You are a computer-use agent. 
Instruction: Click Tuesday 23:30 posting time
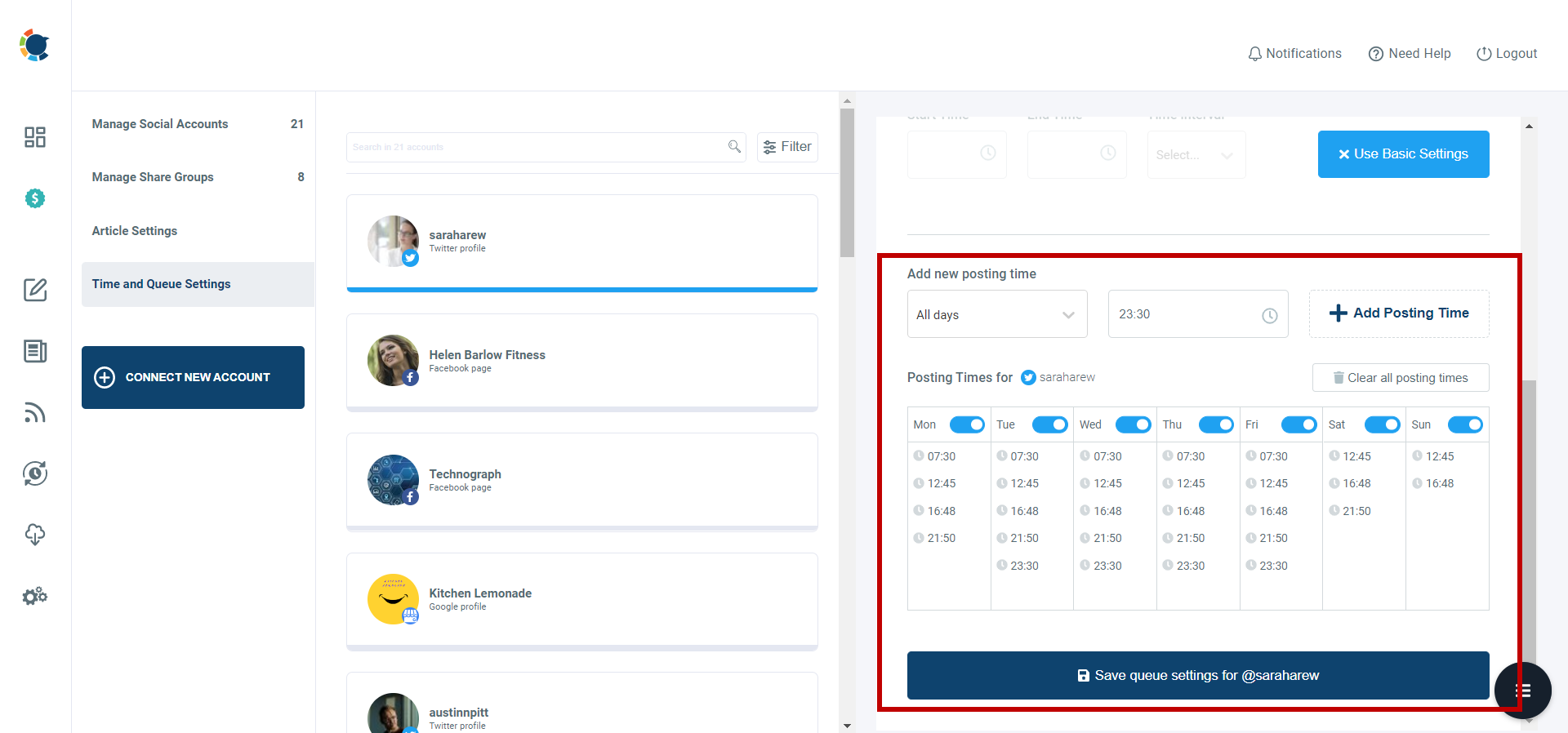tap(1018, 566)
